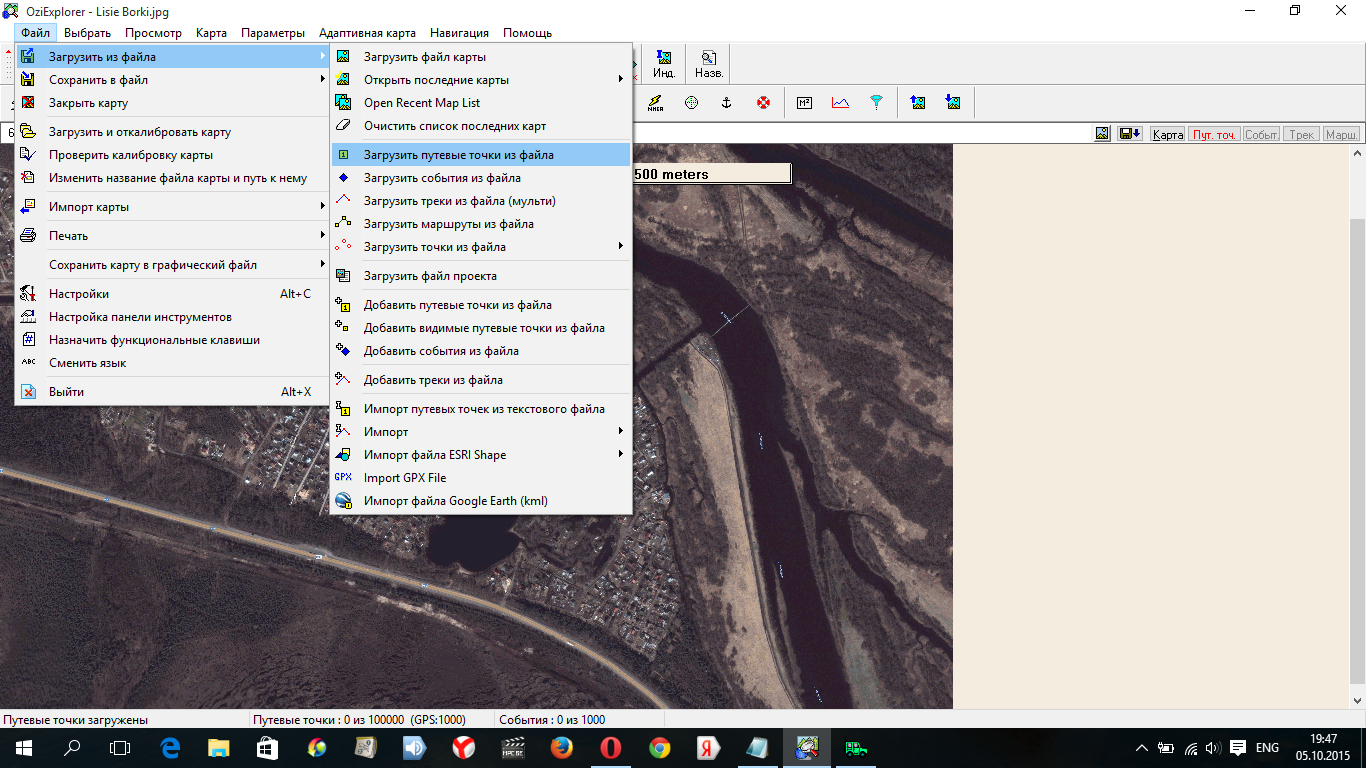Click the NMEA lightning bolt toolbar icon
Screen dimensions: 1366x768
coord(655,102)
